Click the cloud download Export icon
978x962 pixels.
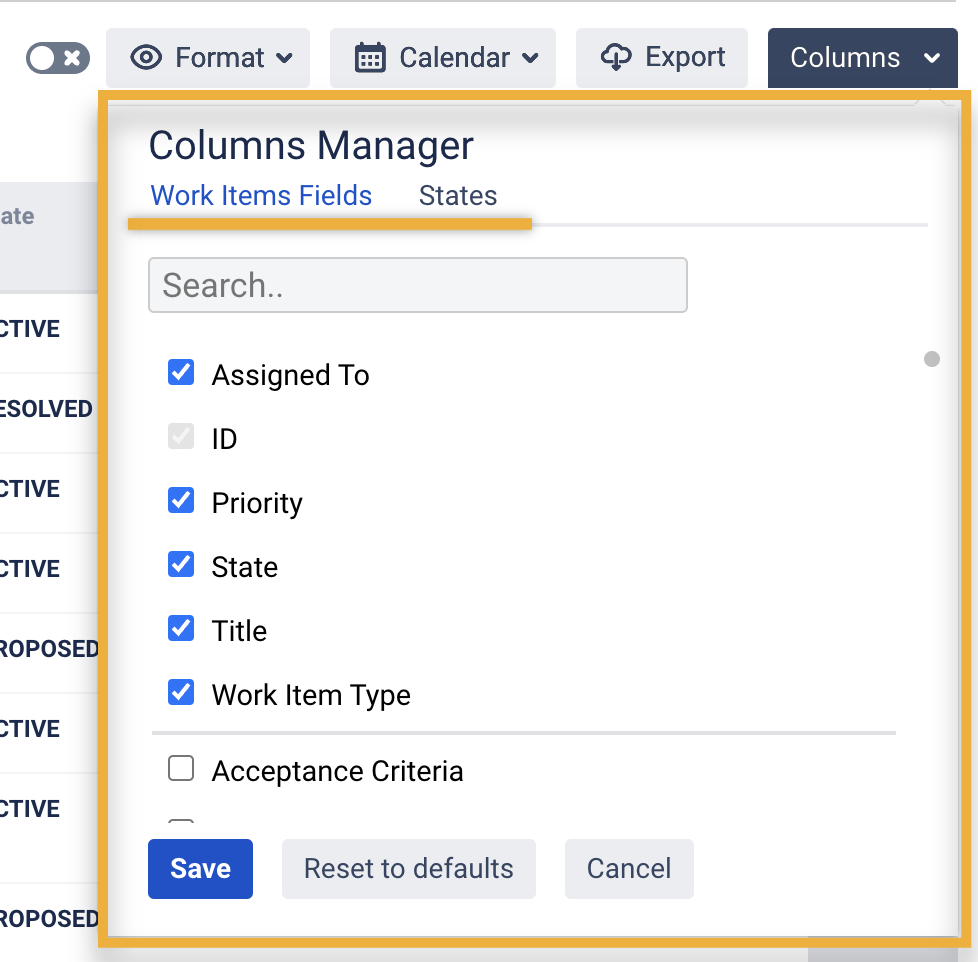pyautogui.click(x=616, y=58)
